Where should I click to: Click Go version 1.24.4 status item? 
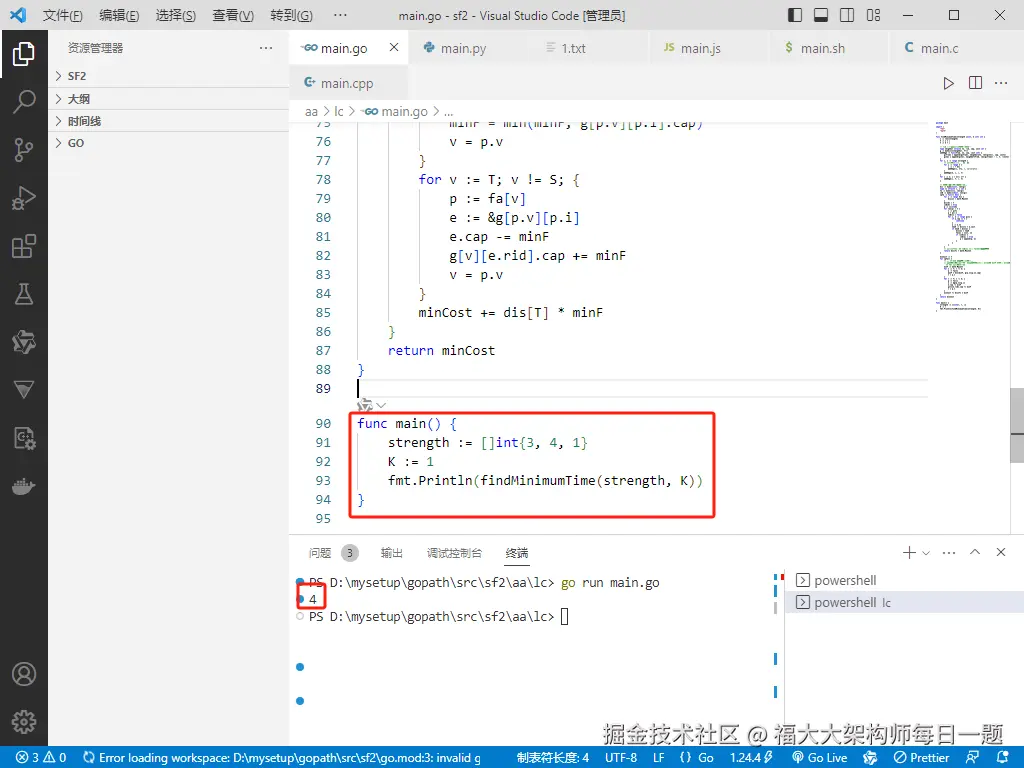click(750, 758)
